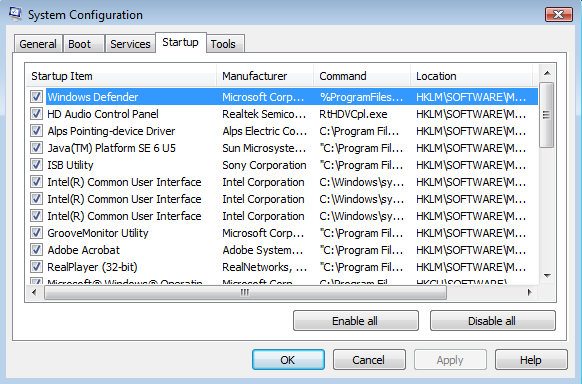Viewport: 582px width, 384px height.
Task: Click the Sun Microsyste... manufacturer cell
Action: 264,148
